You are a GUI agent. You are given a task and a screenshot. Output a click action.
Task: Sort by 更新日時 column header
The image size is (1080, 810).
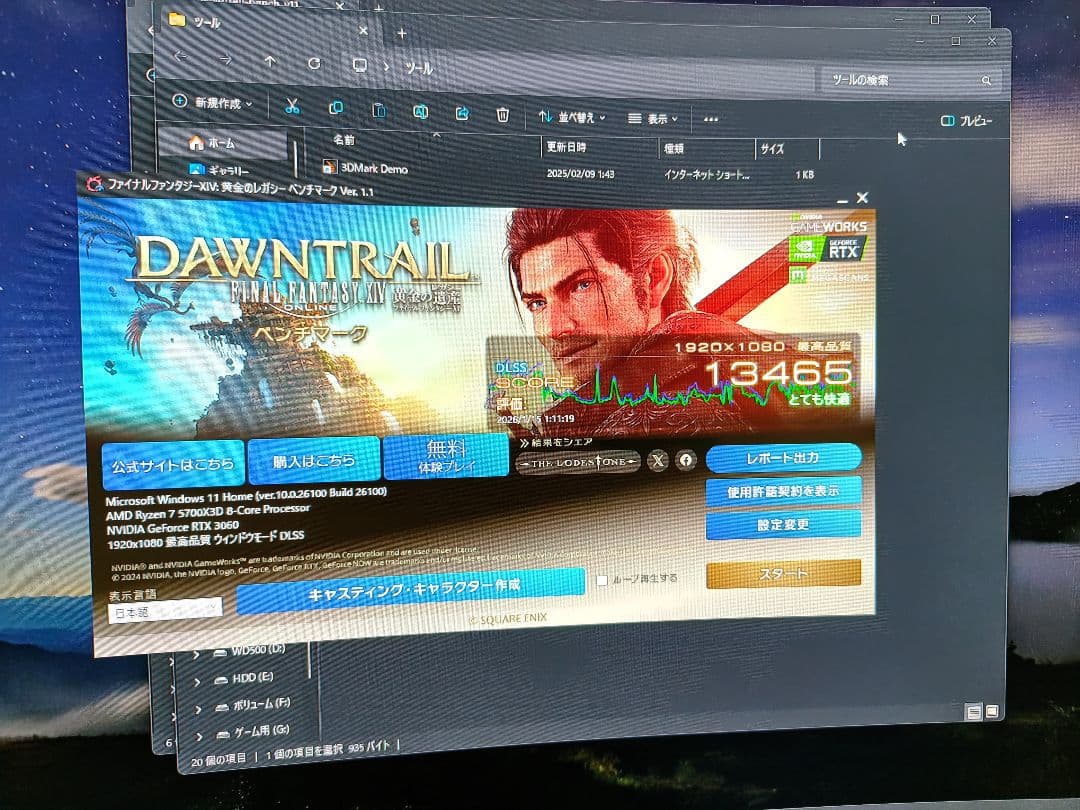coord(566,147)
